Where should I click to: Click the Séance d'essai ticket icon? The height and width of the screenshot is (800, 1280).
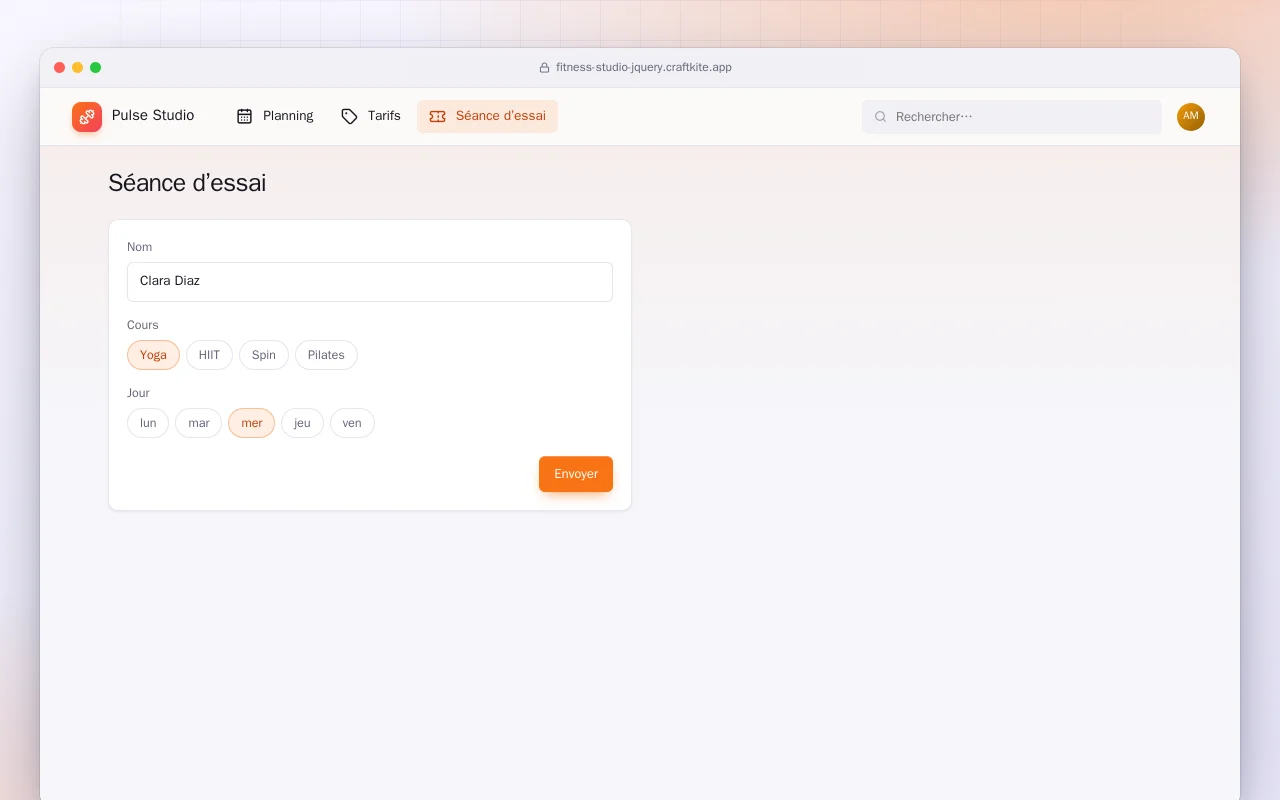[x=437, y=116]
